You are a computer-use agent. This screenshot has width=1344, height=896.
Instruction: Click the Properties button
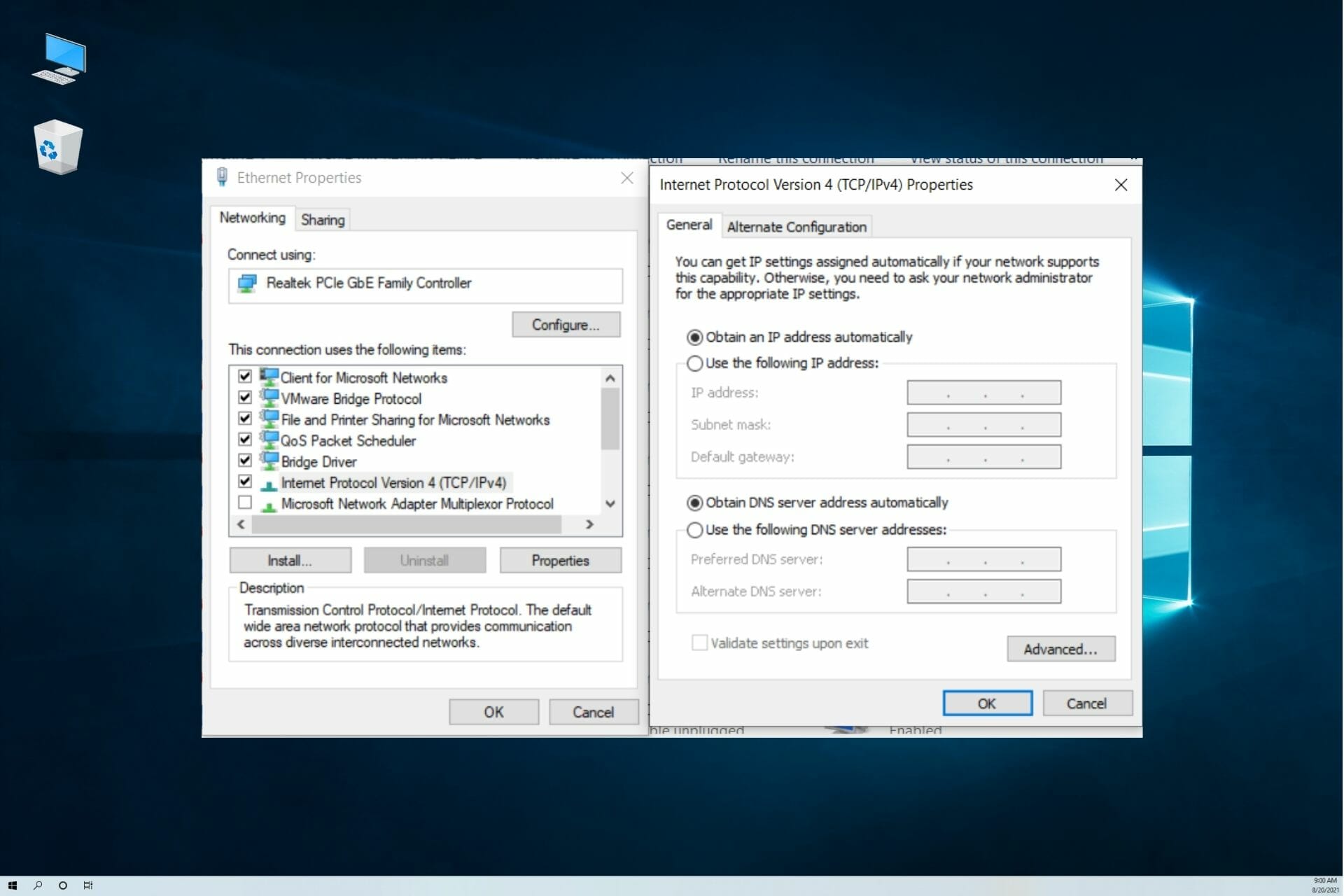560,561
